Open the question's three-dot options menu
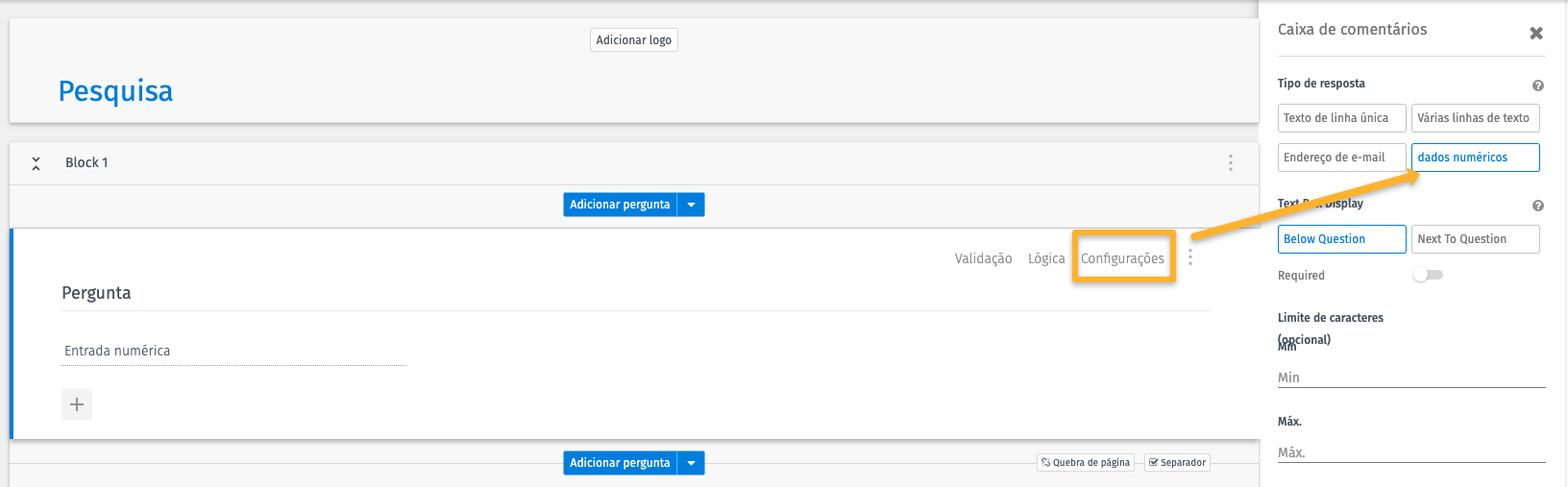This screenshot has height=487, width=1568. click(x=1190, y=257)
